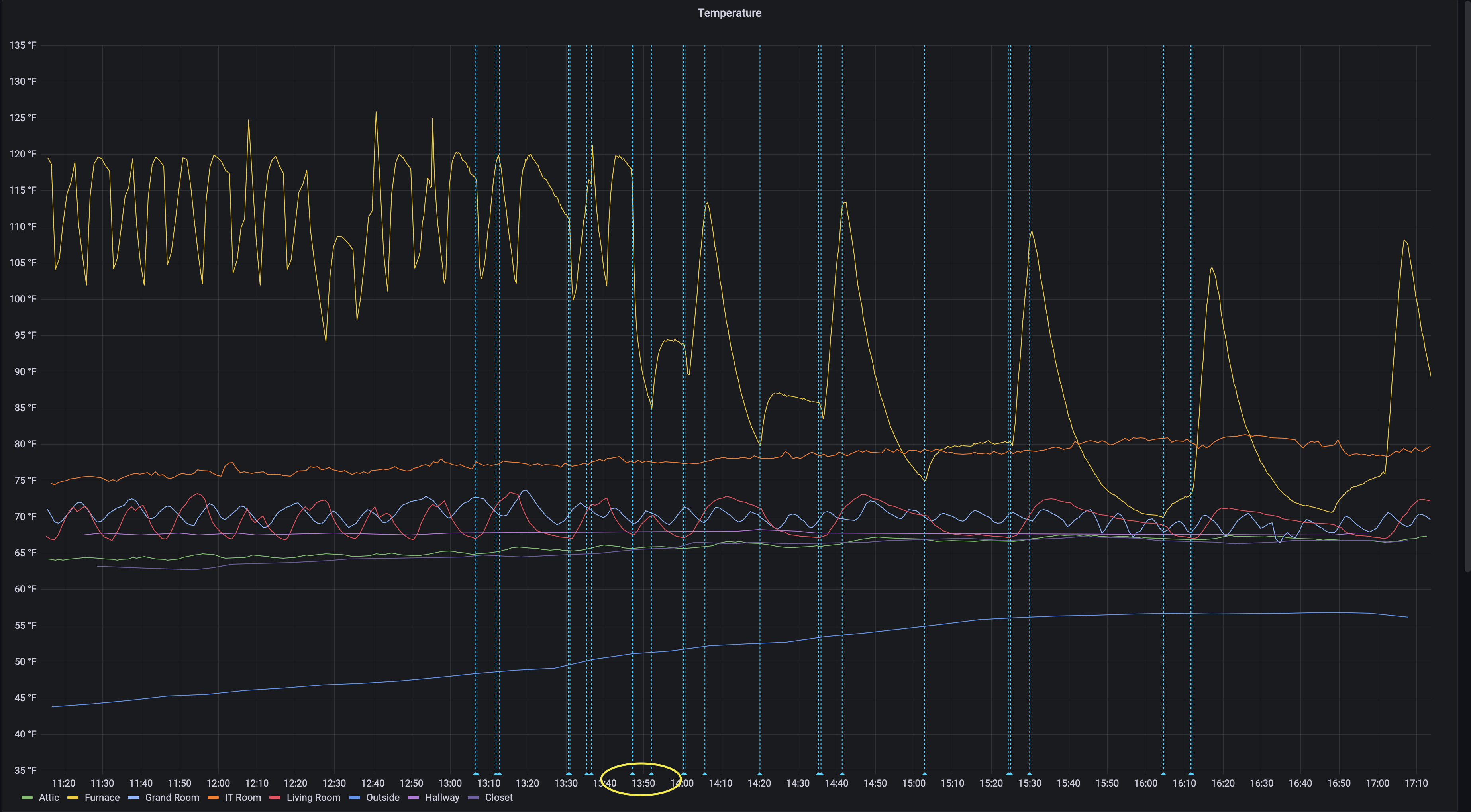Click annotation marker just before 14:10

click(x=705, y=774)
